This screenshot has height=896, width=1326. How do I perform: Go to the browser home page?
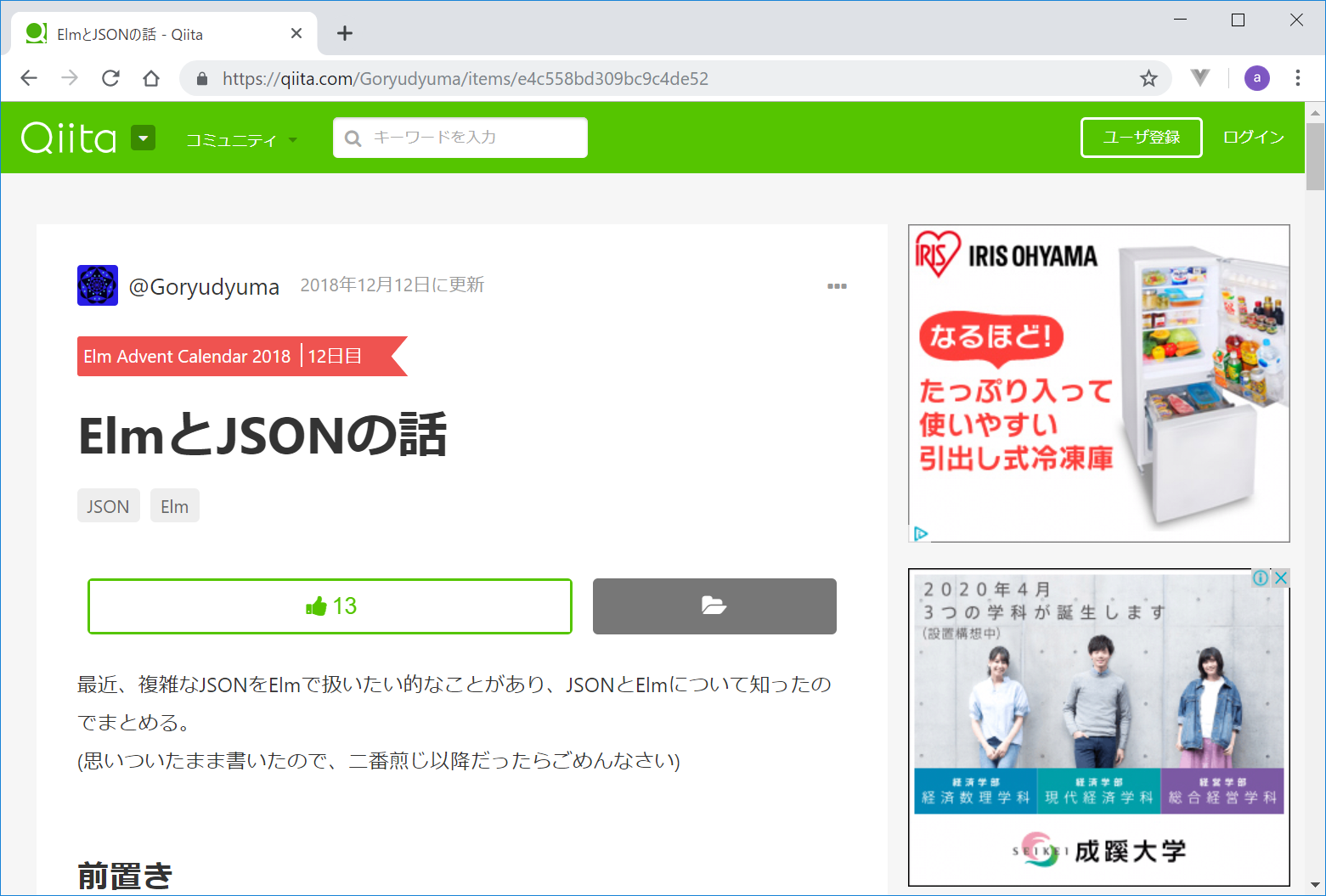[151, 79]
